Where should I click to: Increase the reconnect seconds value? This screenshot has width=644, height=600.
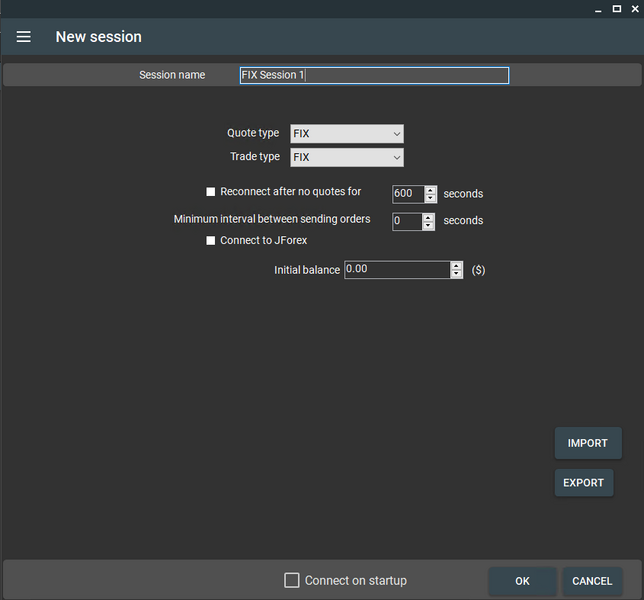point(430,190)
